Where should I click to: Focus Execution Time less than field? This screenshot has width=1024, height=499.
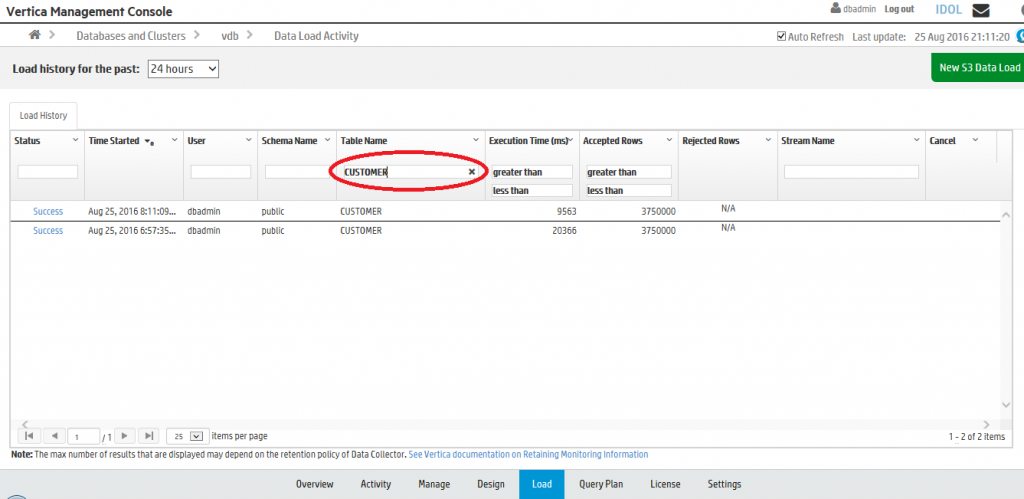(x=532, y=191)
